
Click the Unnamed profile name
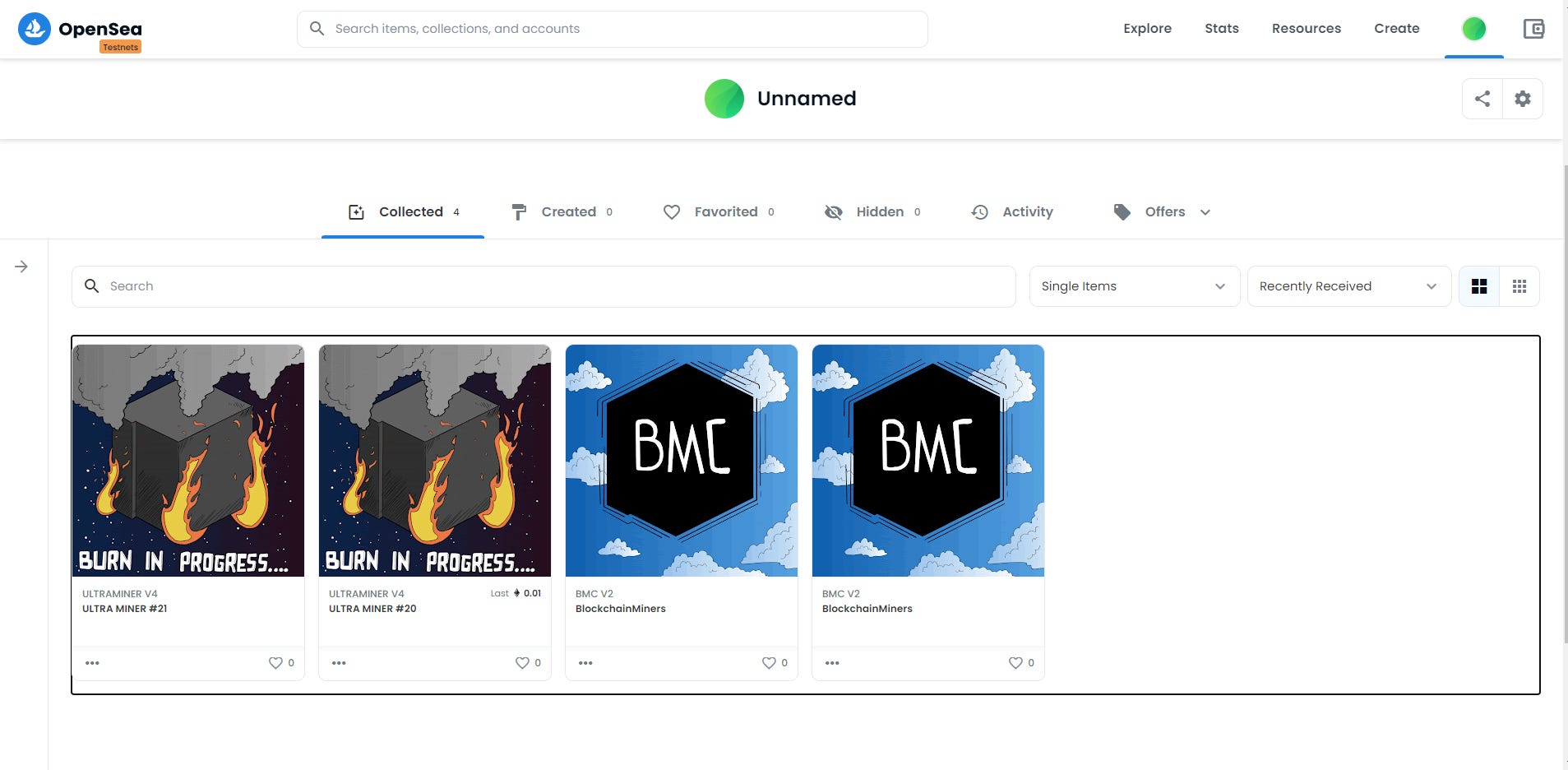pyautogui.click(x=807, y=99)
